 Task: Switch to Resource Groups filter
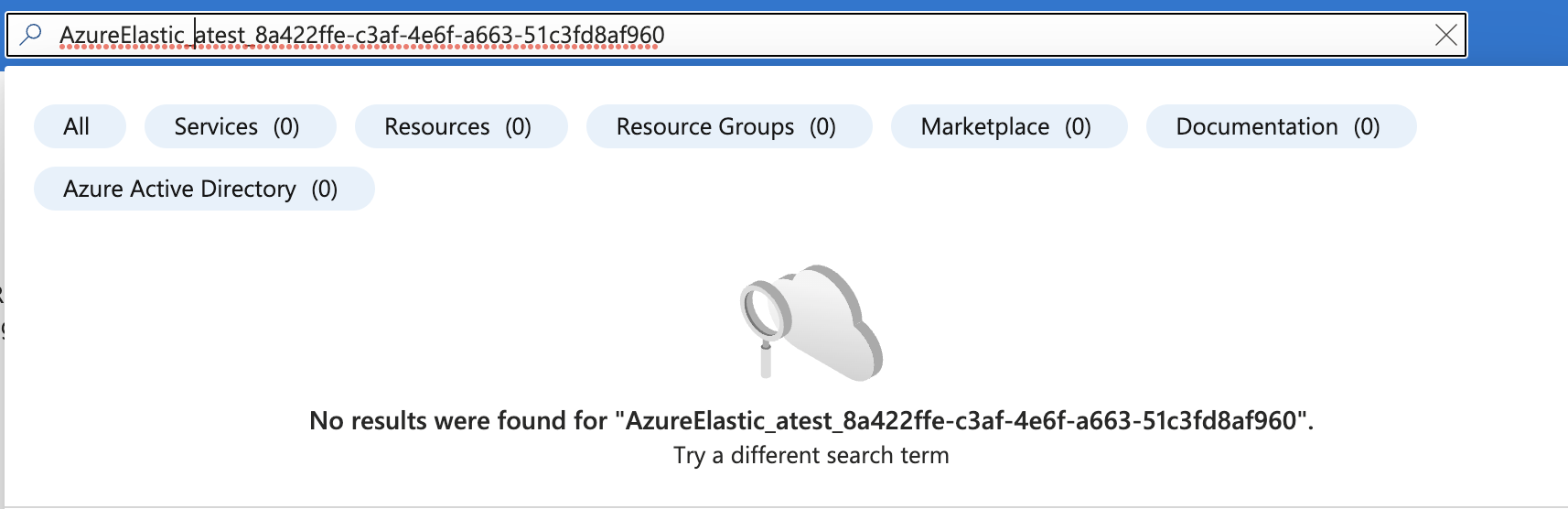point(728,126)
